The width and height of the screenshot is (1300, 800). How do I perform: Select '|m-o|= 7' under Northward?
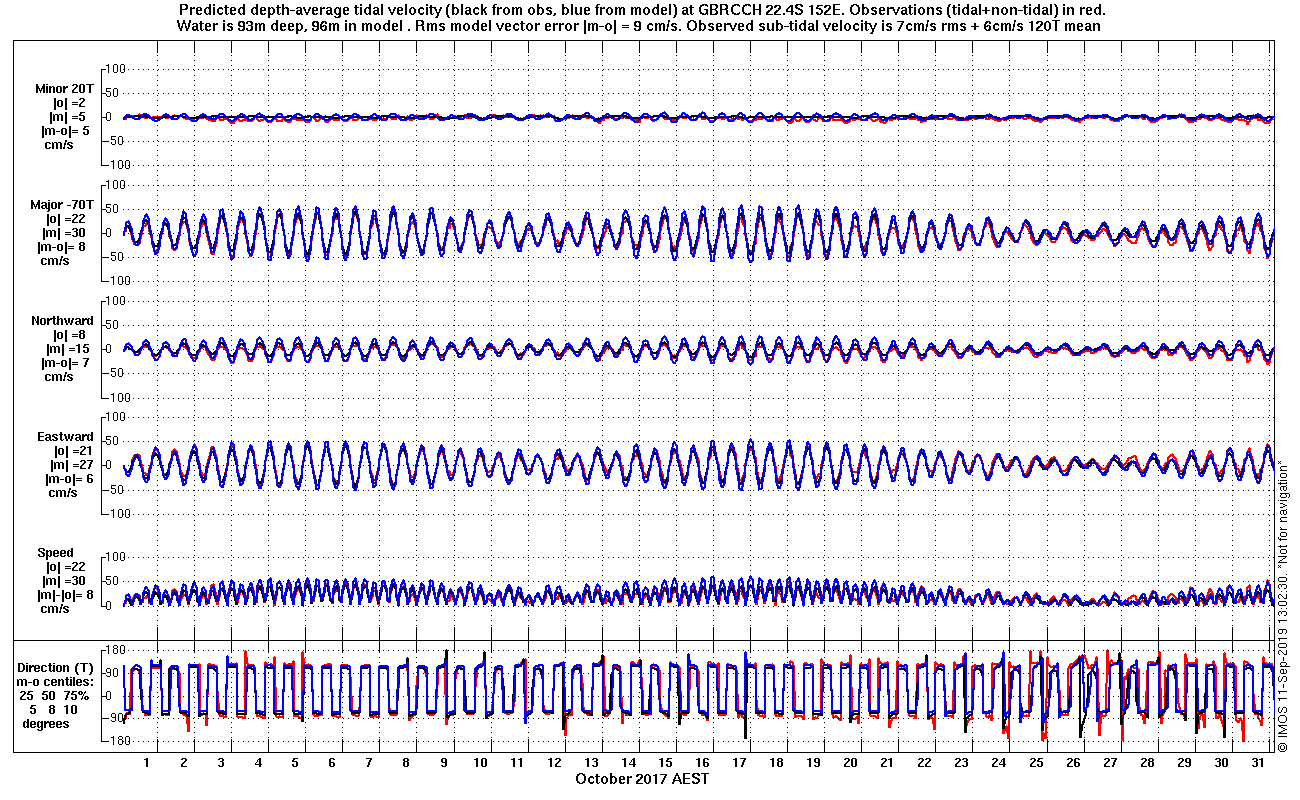65,363
